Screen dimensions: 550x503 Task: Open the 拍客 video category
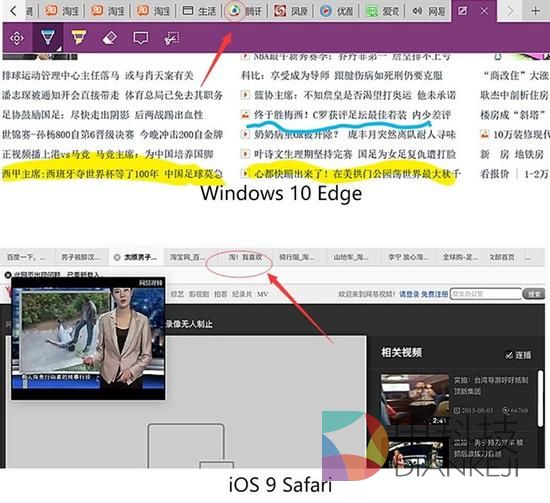(x=220, y=294)
